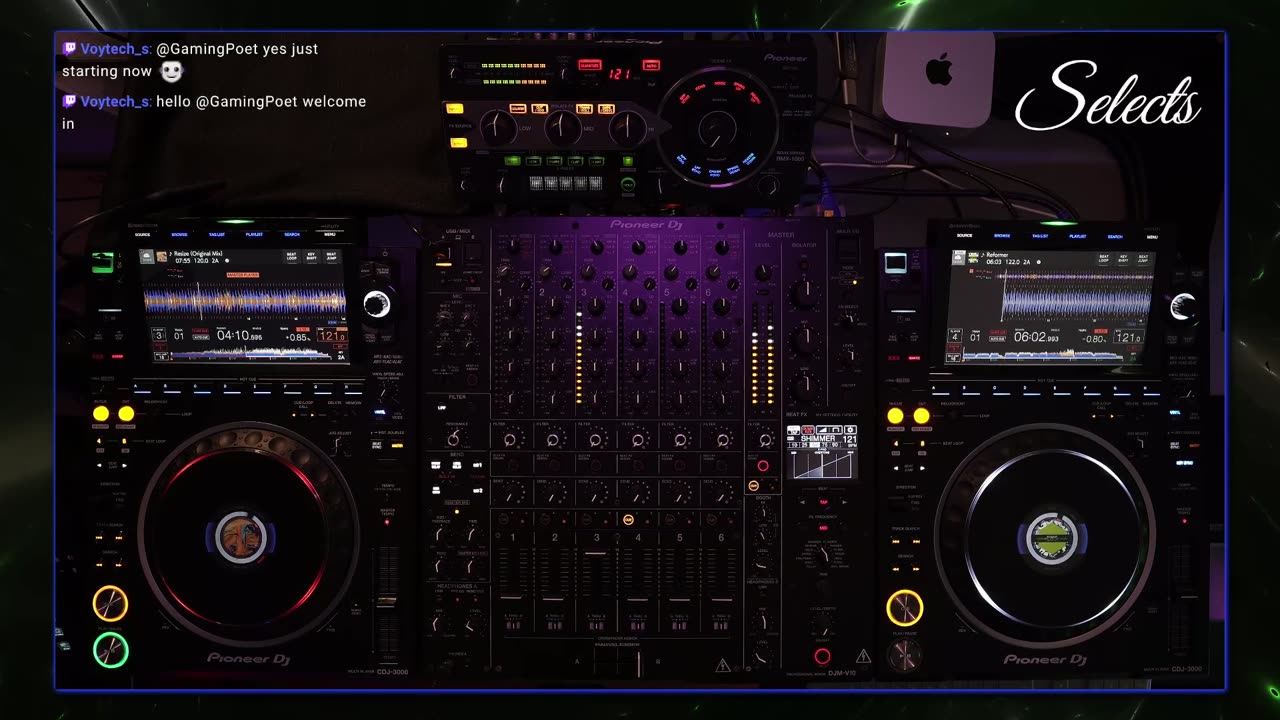Toggle the red BEAT FX ON/OFF button
Viewport: 1280px width, 720px height.
(x=822, y=656)
